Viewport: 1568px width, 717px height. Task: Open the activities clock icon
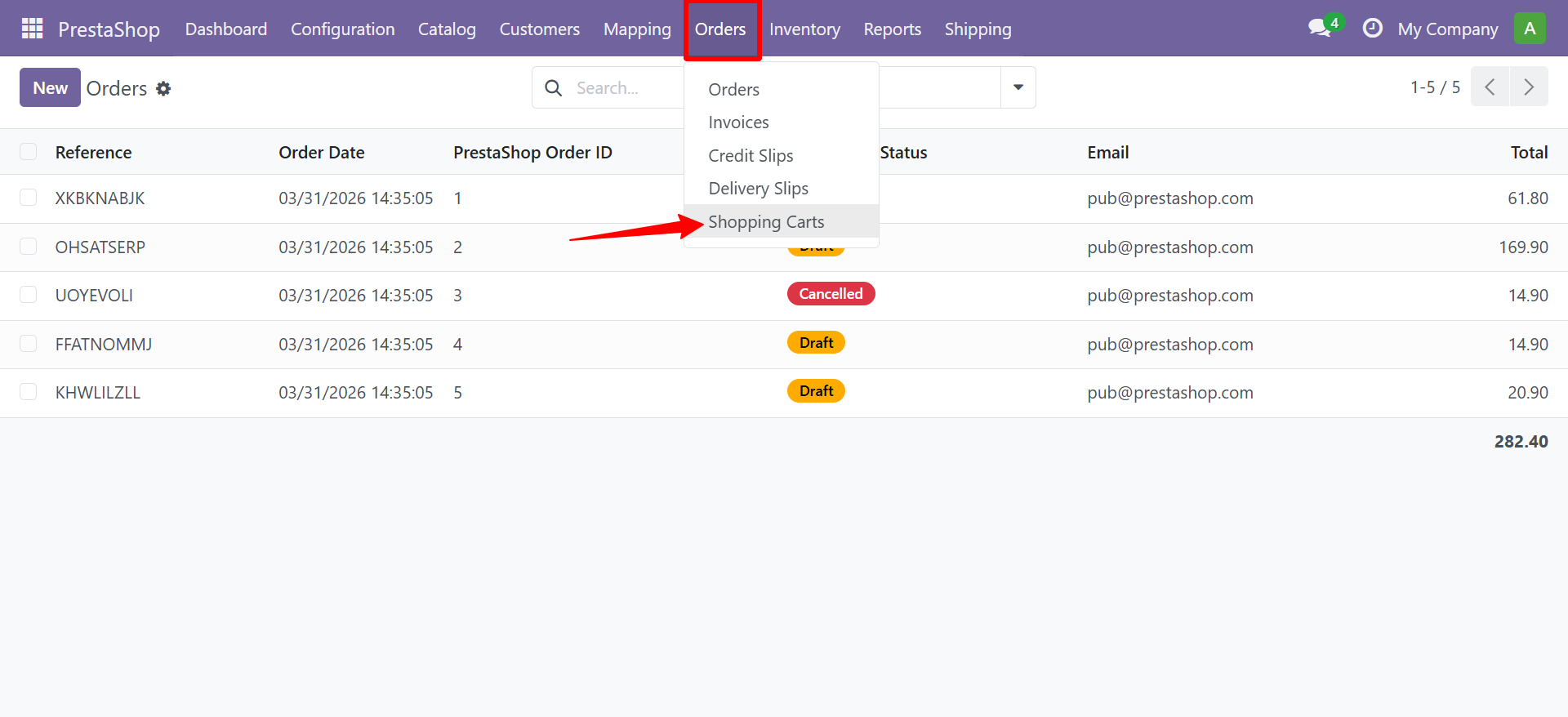(x=1372, y=29)
